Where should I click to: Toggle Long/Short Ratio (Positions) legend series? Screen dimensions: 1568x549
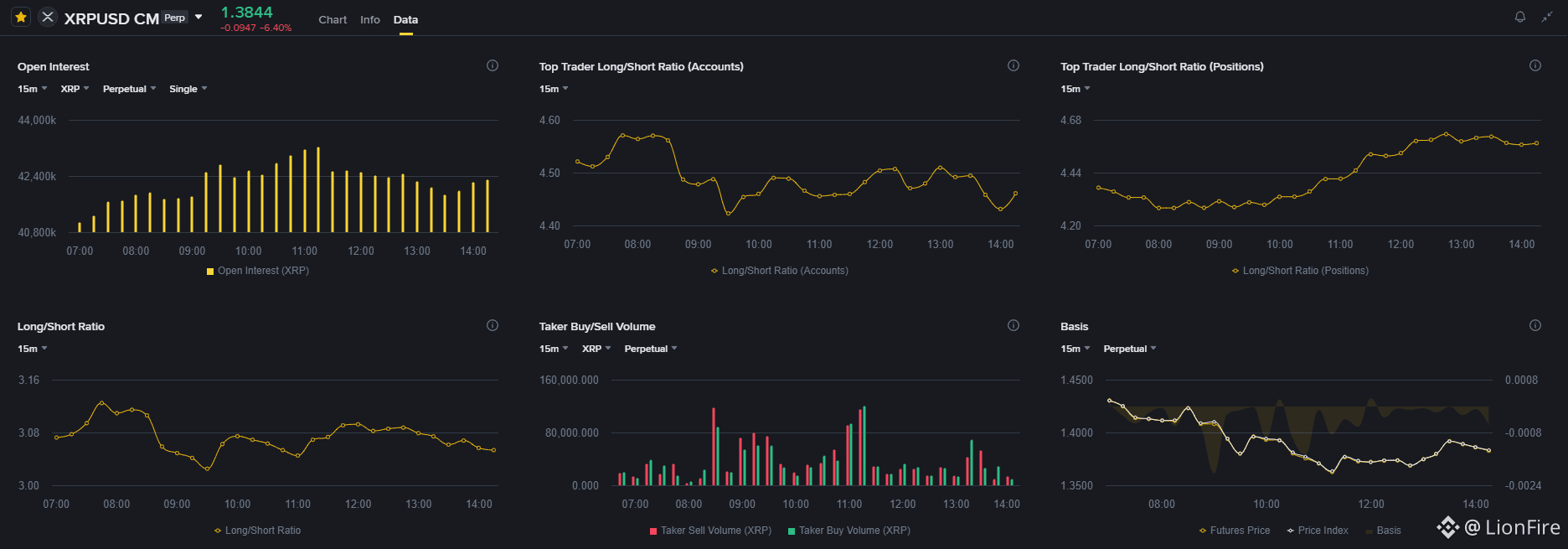[1300, 271]
